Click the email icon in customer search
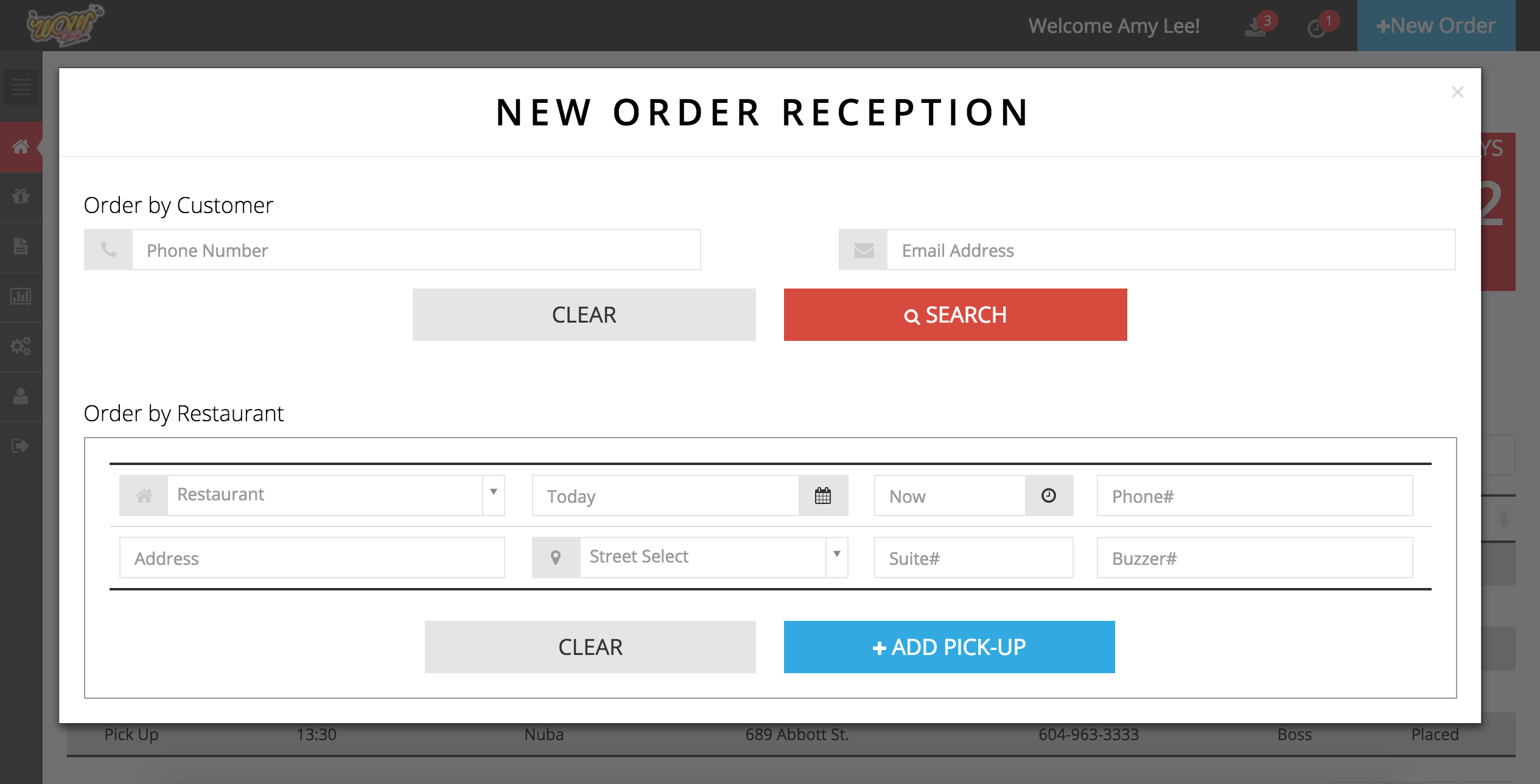This screenshot has height=784, width=1540. 864,250
